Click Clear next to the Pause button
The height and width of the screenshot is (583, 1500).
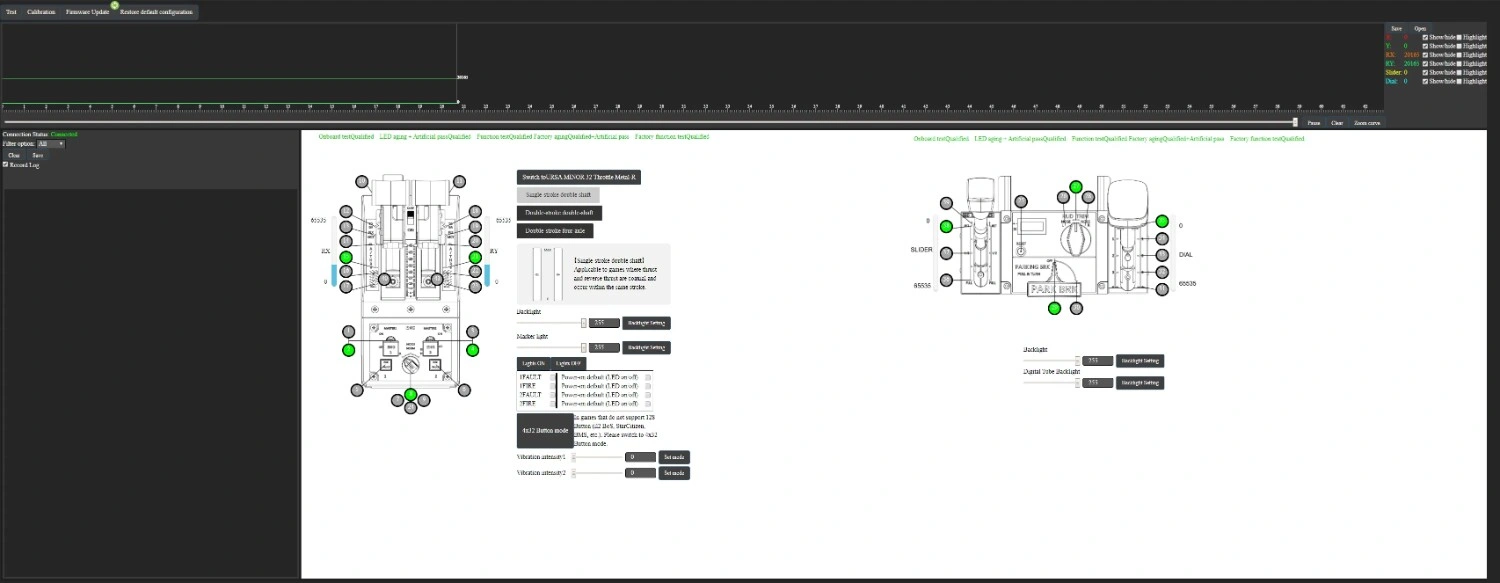tap(1337, 123)
